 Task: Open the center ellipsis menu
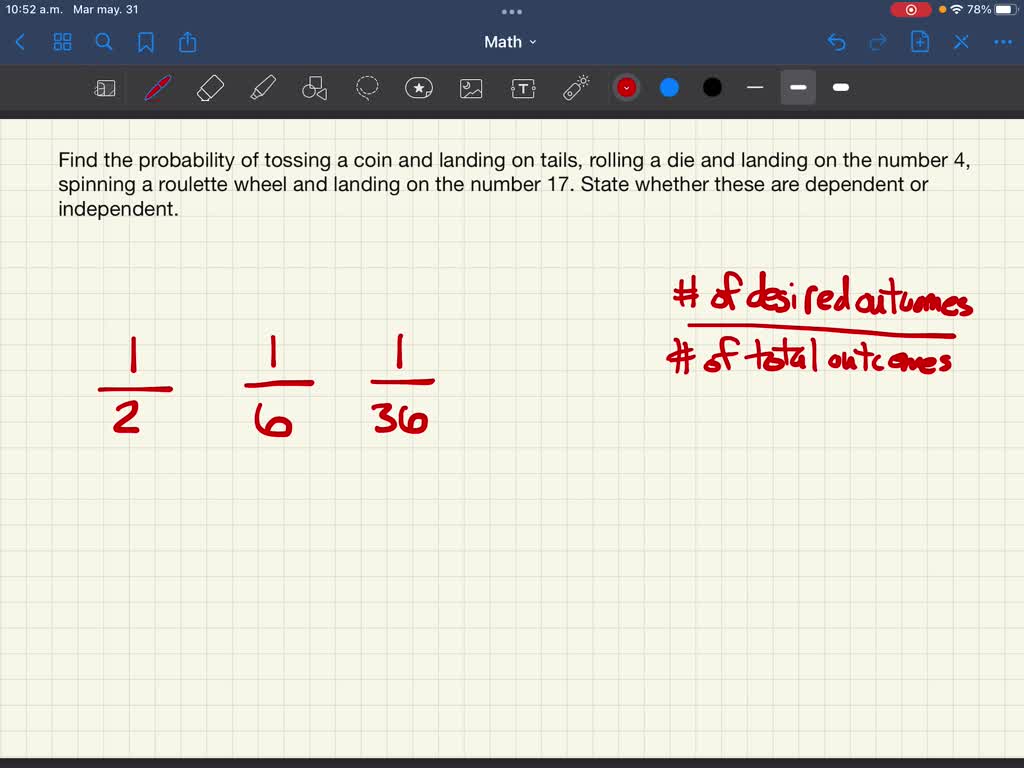[511, 12]
